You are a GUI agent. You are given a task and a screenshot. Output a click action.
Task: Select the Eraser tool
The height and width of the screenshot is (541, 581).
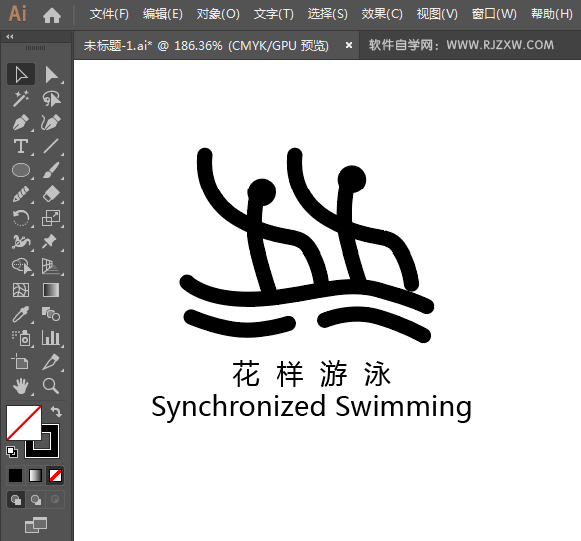click(x=51, y=194)
